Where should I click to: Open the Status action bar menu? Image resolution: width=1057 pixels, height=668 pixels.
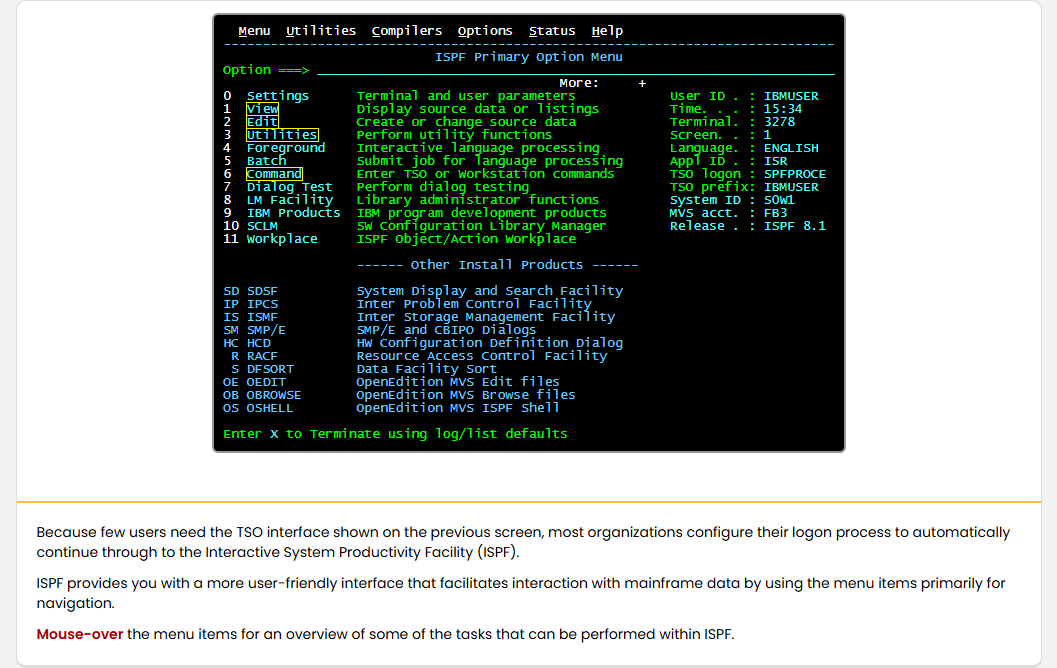552,31
